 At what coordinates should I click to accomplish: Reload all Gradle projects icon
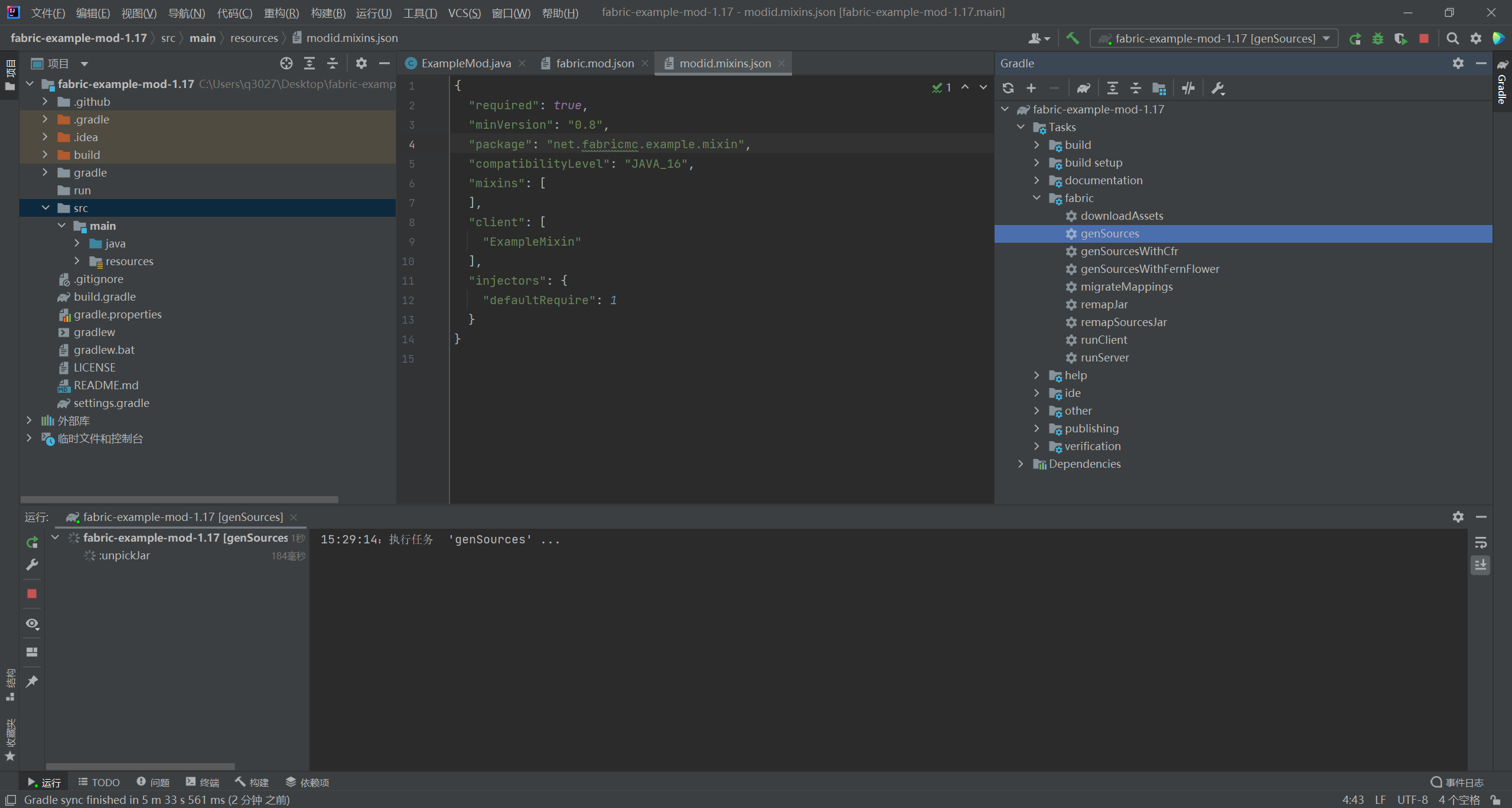pyautogui.click(x=1008, y=88)
